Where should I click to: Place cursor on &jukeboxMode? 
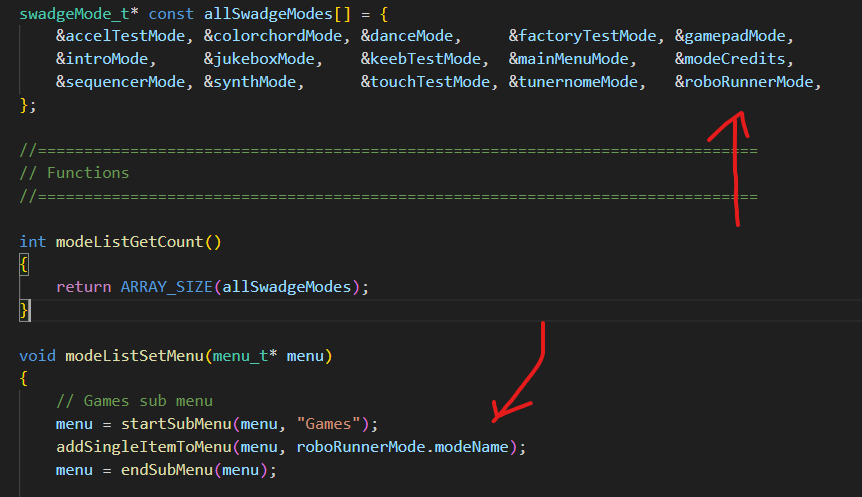[259, 59]
